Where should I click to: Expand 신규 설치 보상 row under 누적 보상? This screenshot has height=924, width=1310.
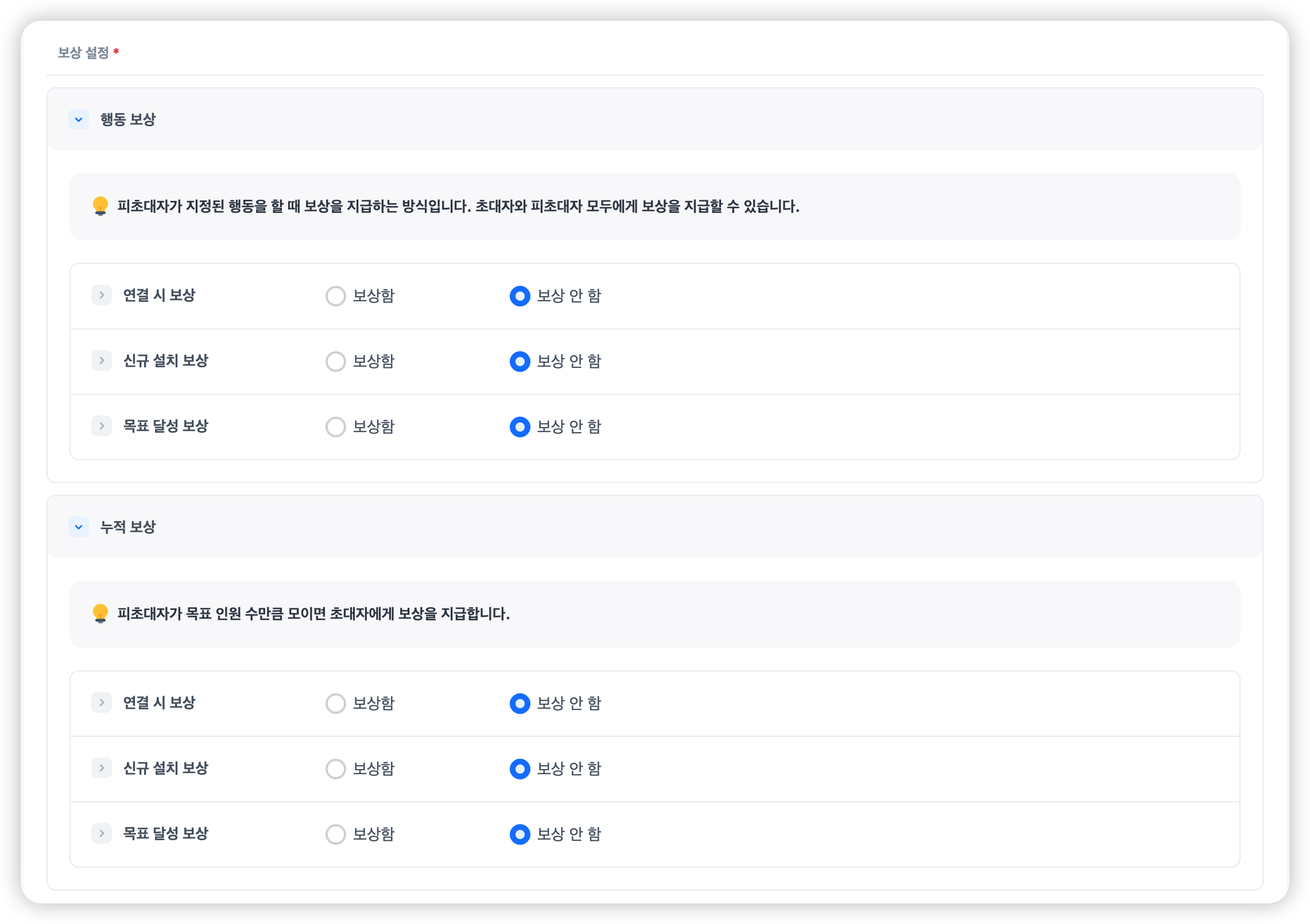pos(102,768)
